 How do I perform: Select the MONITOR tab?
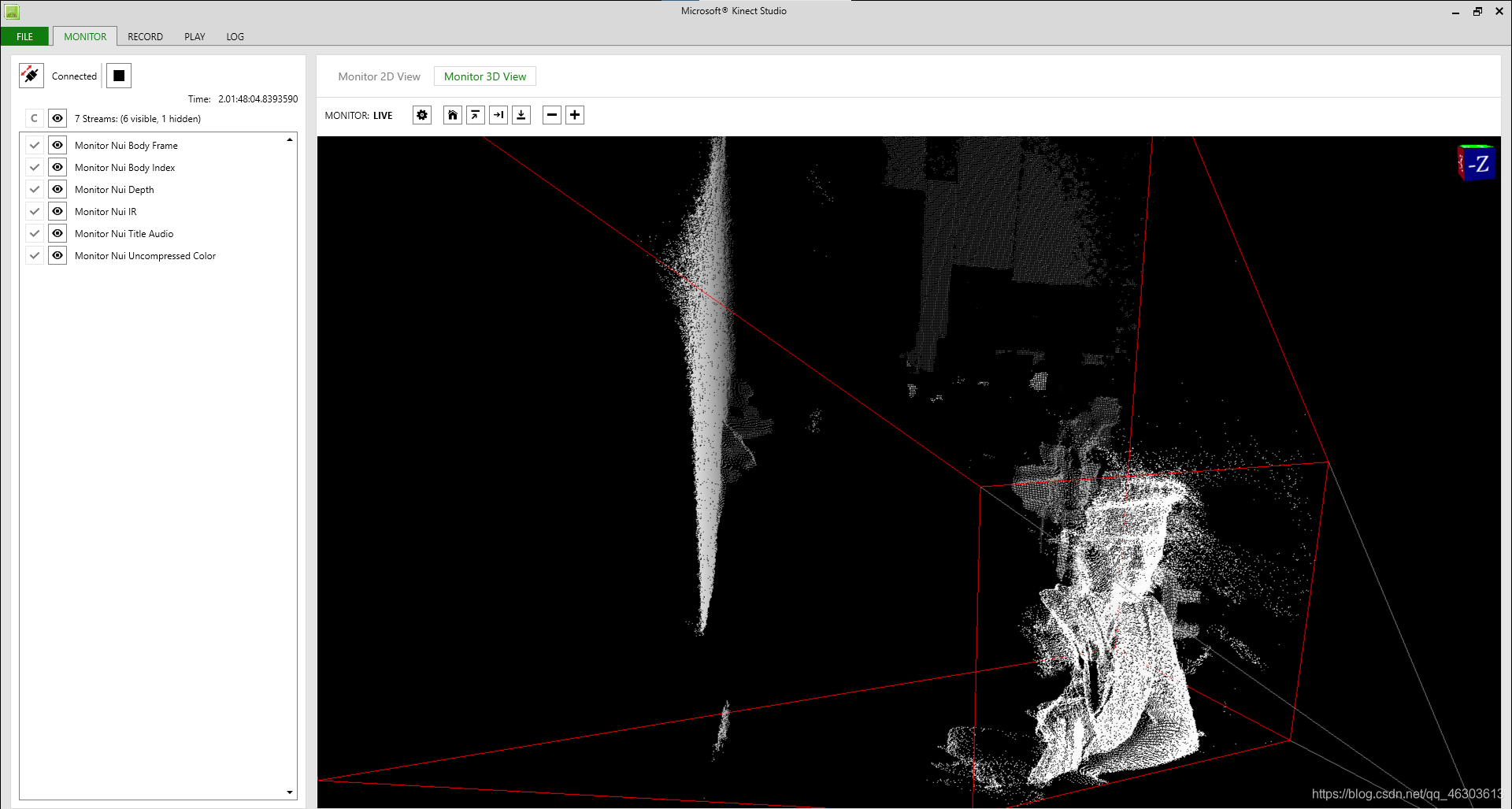coord(85,36)
